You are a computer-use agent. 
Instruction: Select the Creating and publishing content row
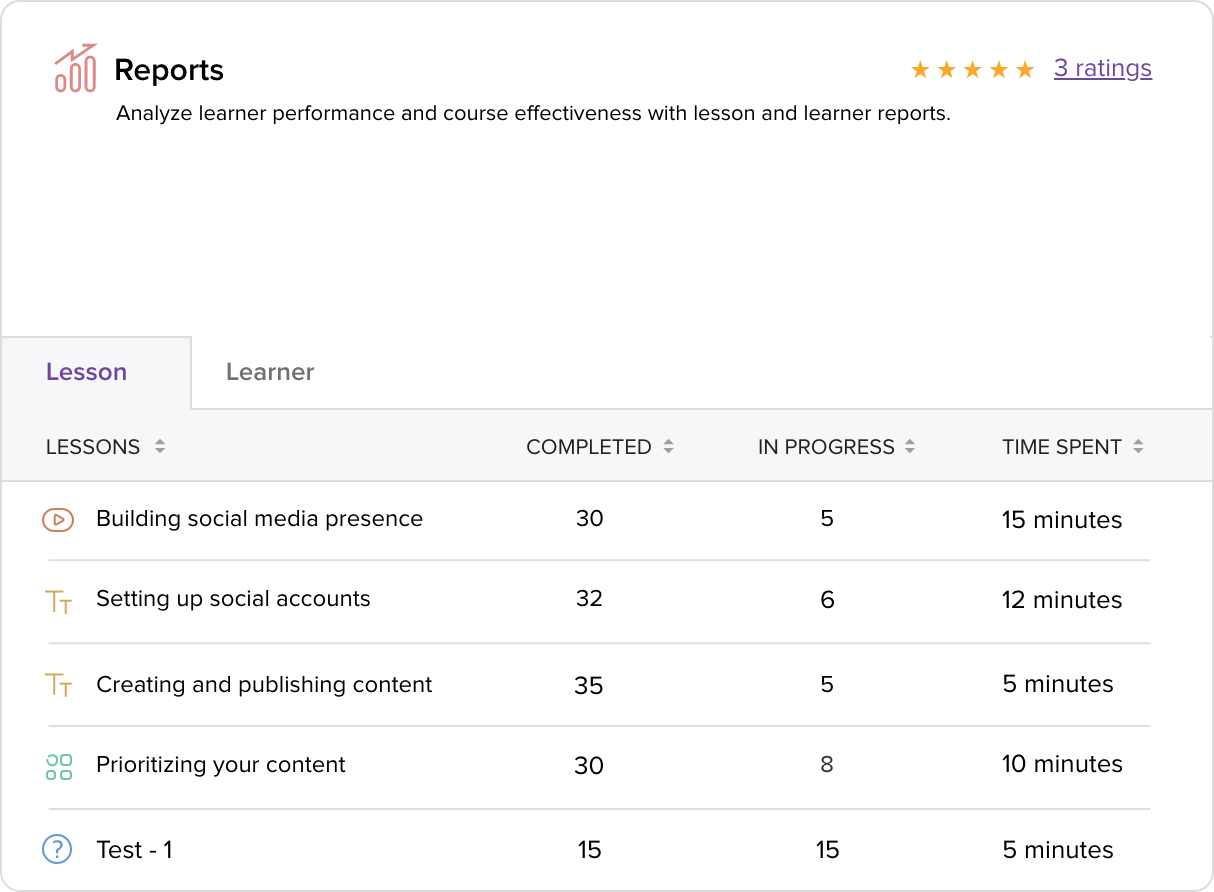(264, 685)
